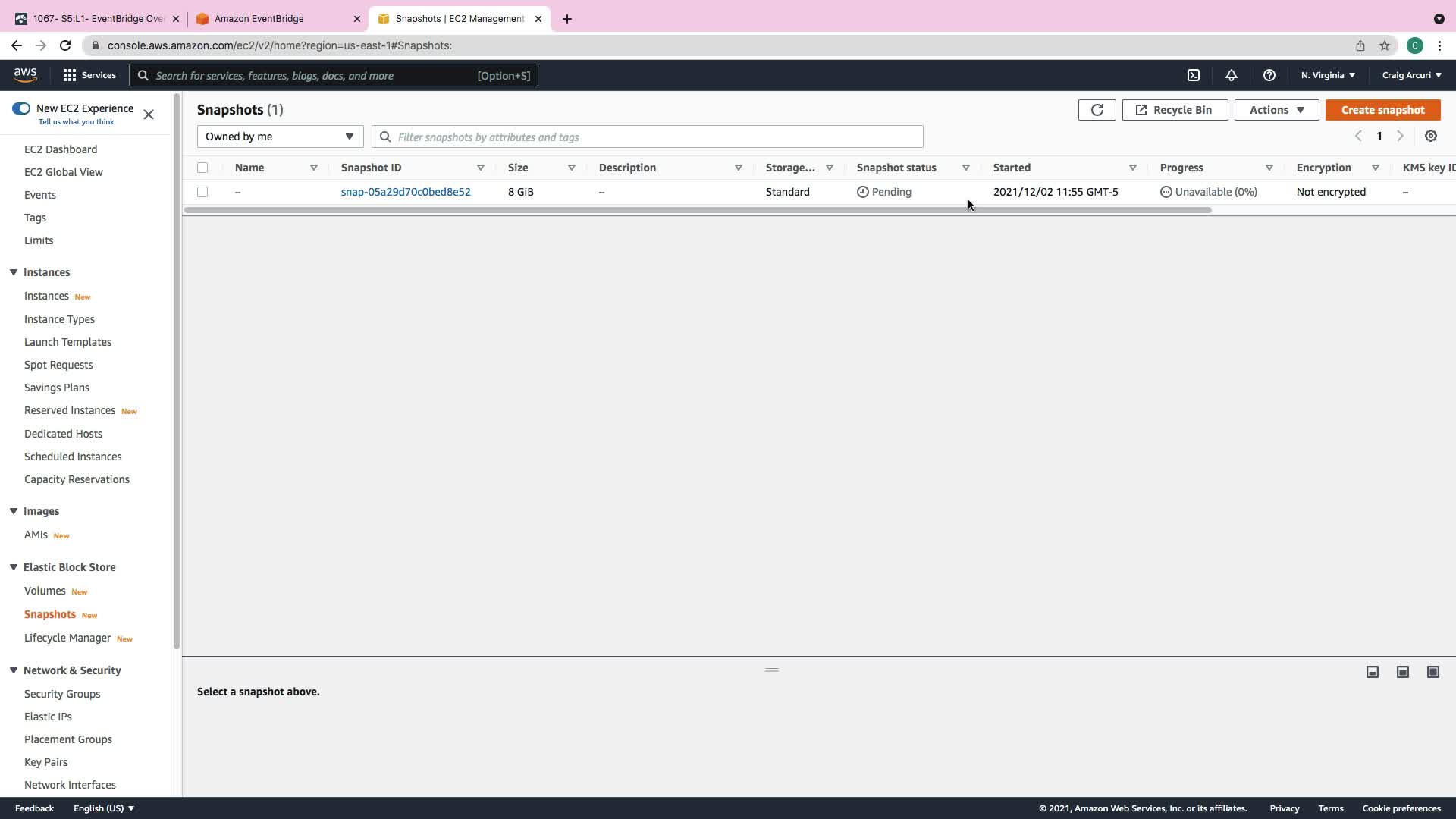1456x819 pixels.
Task: Click the refresh snapshots button
Action: 1097,110
